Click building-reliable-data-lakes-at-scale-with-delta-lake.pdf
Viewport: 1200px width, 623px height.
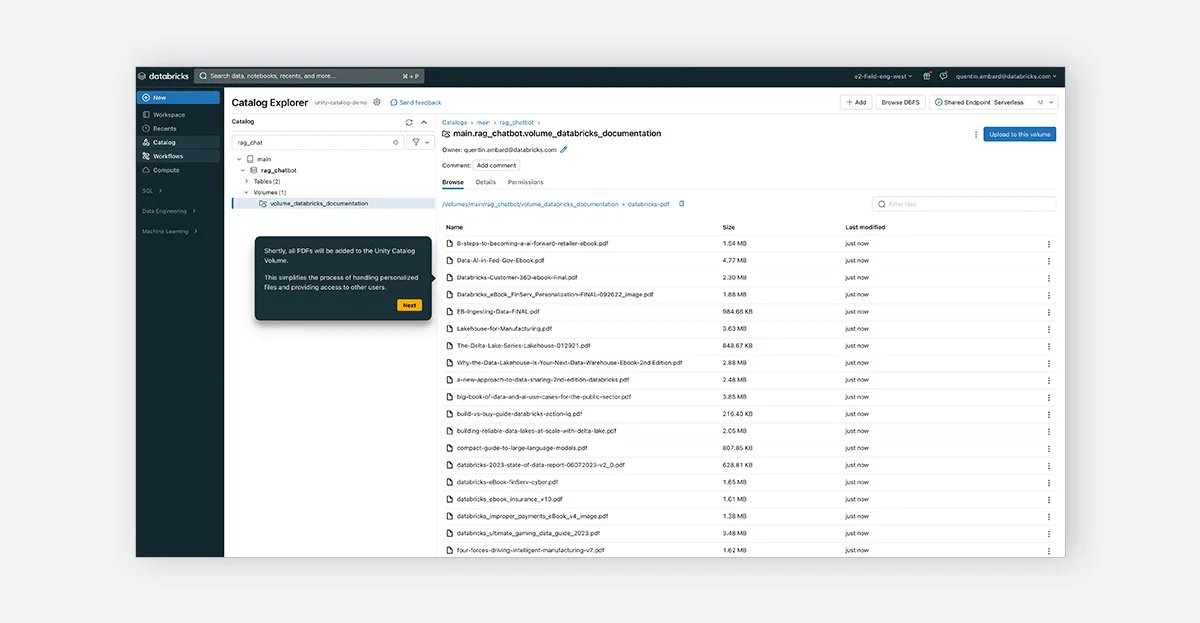click(537, 431)
